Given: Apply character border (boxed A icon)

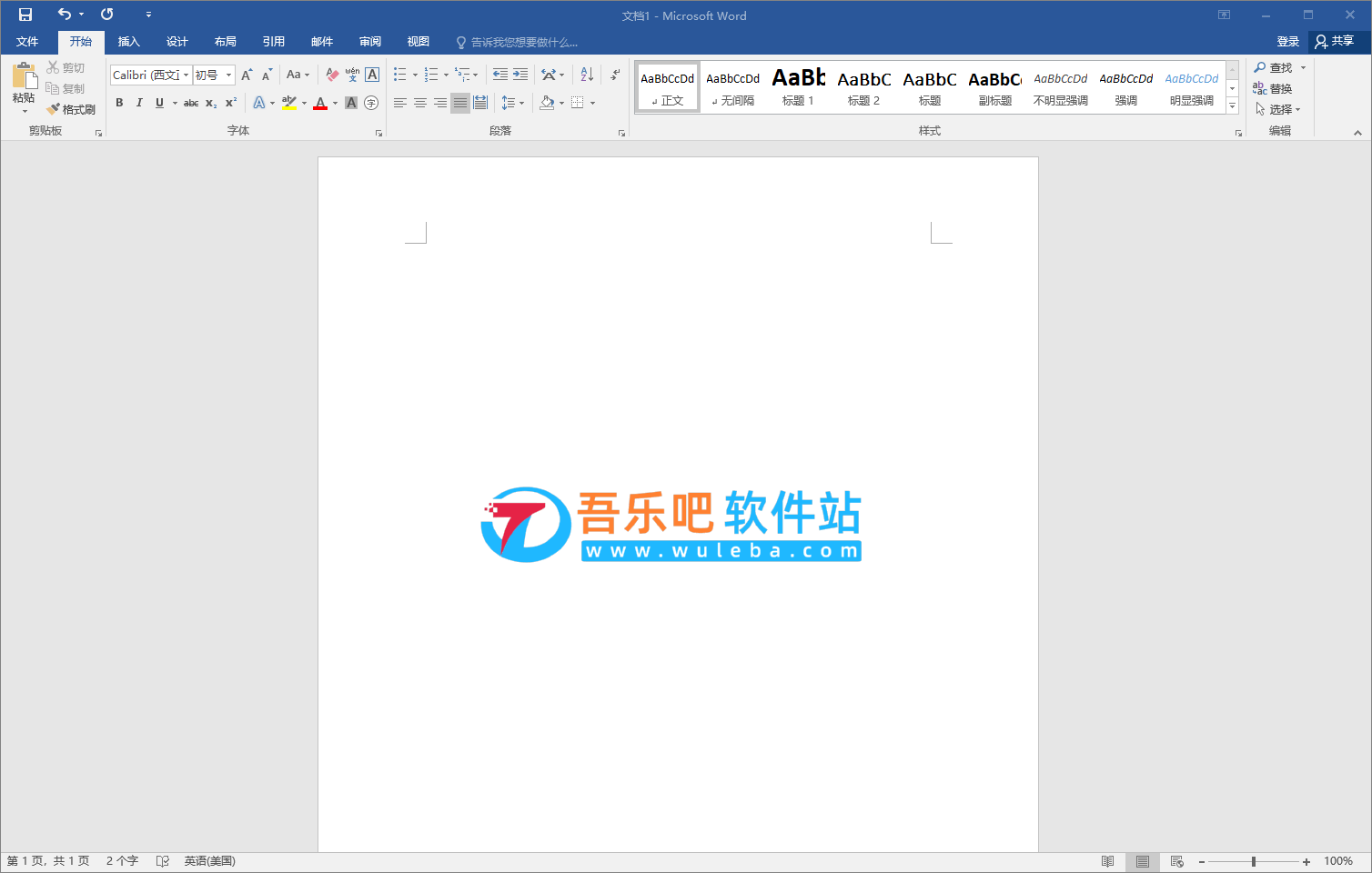Looking at the screenshot, I should (372, 75).
